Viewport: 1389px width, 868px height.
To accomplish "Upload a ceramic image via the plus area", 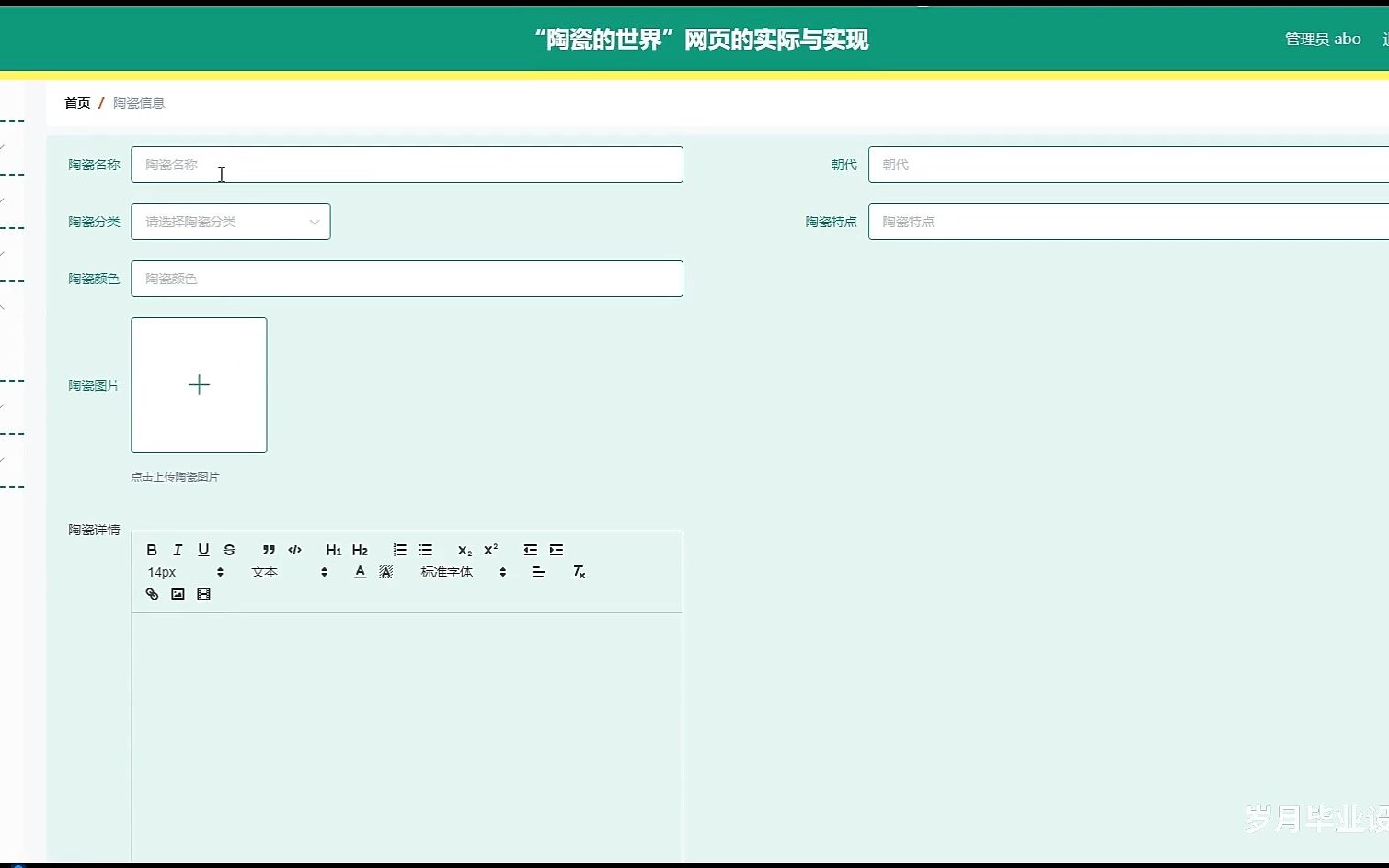I will pos(199,385).
